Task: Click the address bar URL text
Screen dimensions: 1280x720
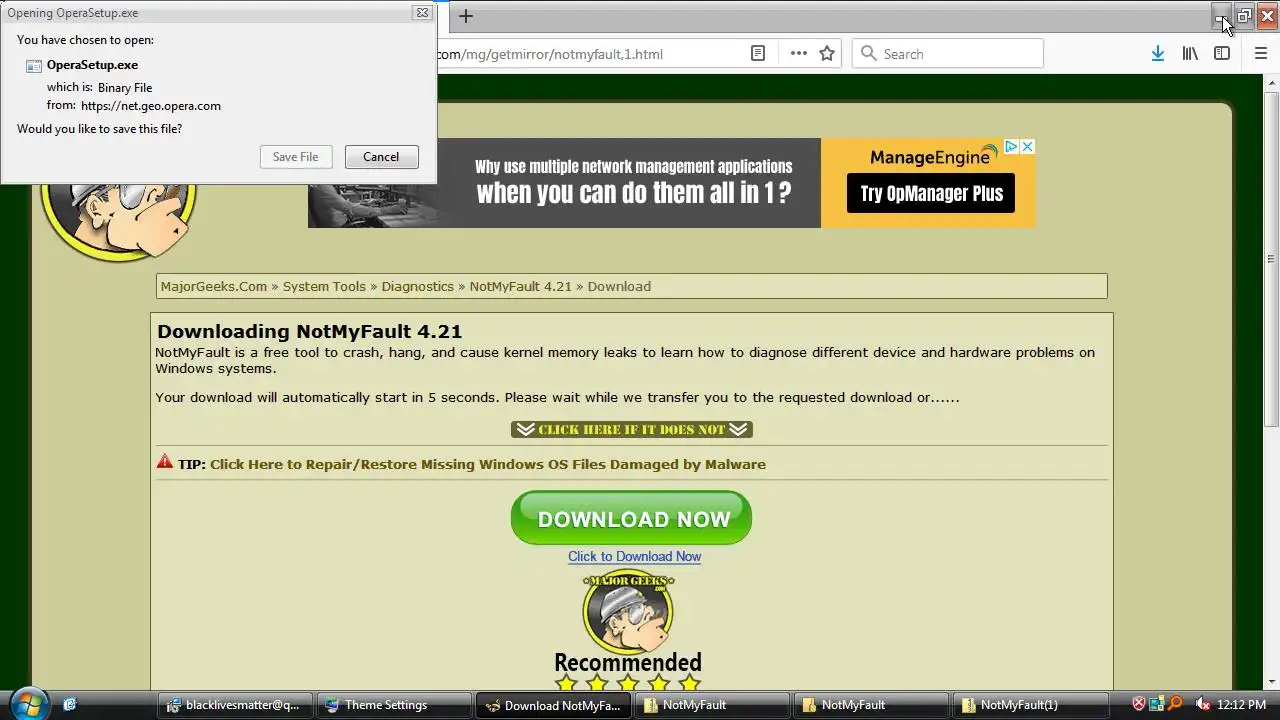Action: pyautogui.click(x=550, y=54)
